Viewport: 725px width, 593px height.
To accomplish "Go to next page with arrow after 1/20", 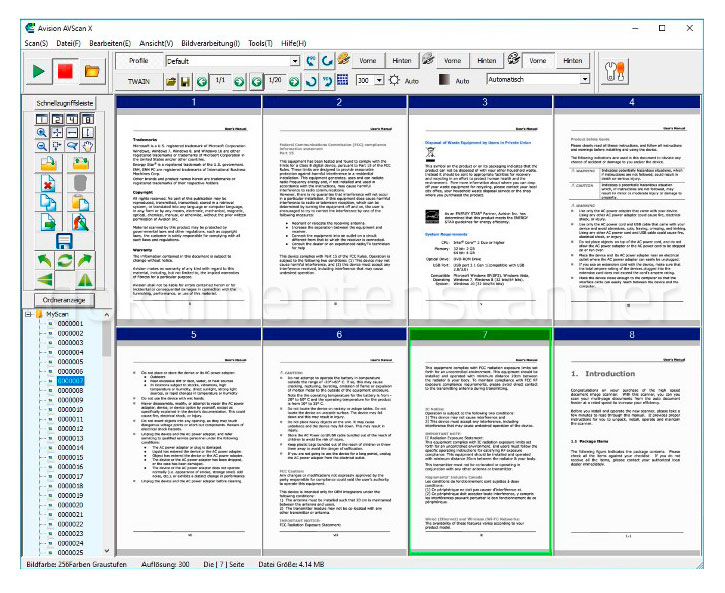I will tap(294, 82).
